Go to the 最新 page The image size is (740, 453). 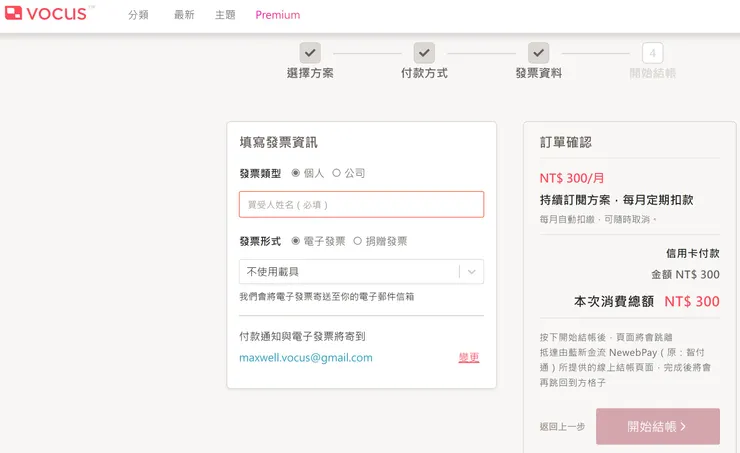tap(184, 15)
